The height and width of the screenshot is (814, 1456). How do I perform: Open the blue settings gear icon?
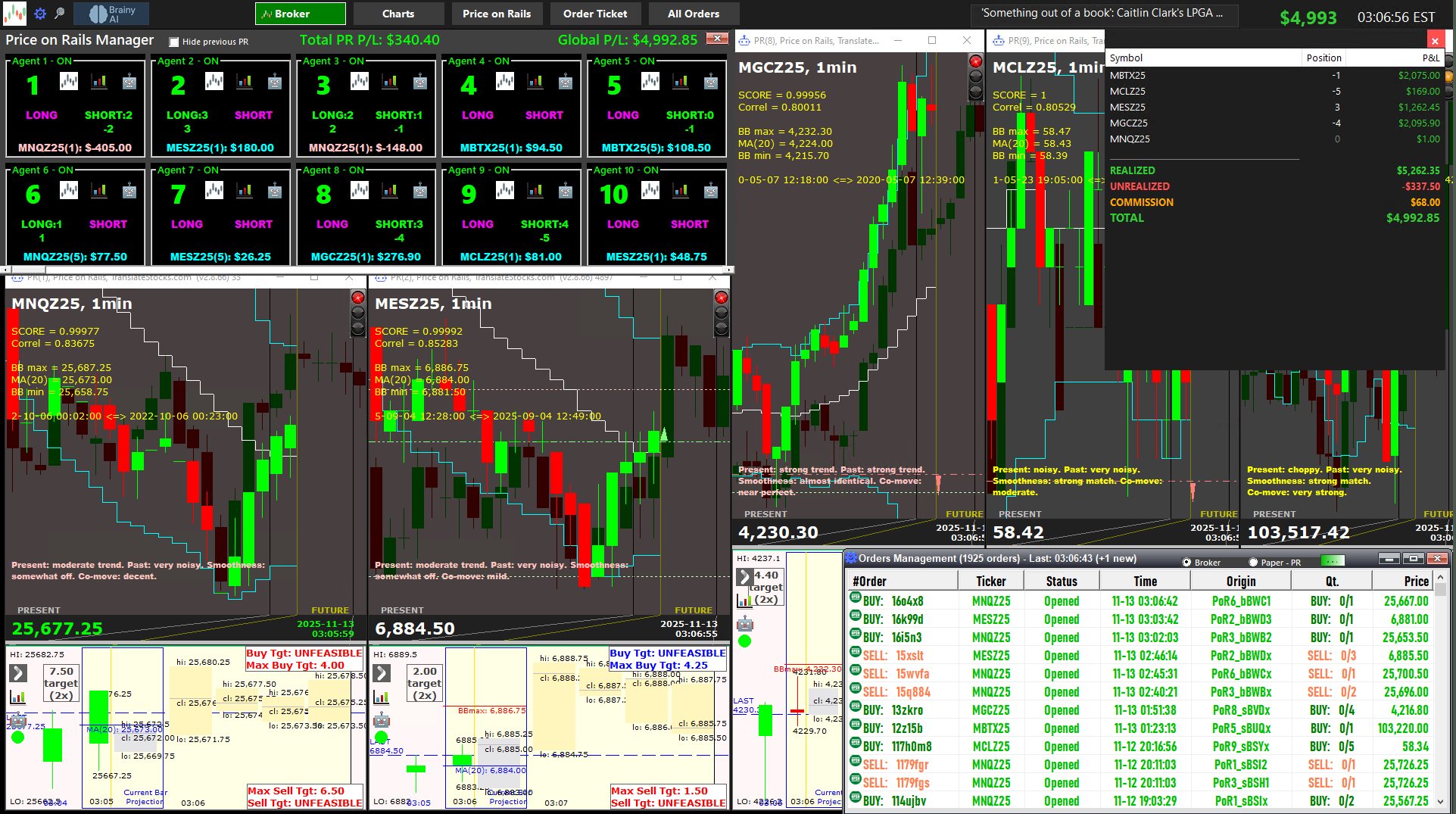point(40,14)
